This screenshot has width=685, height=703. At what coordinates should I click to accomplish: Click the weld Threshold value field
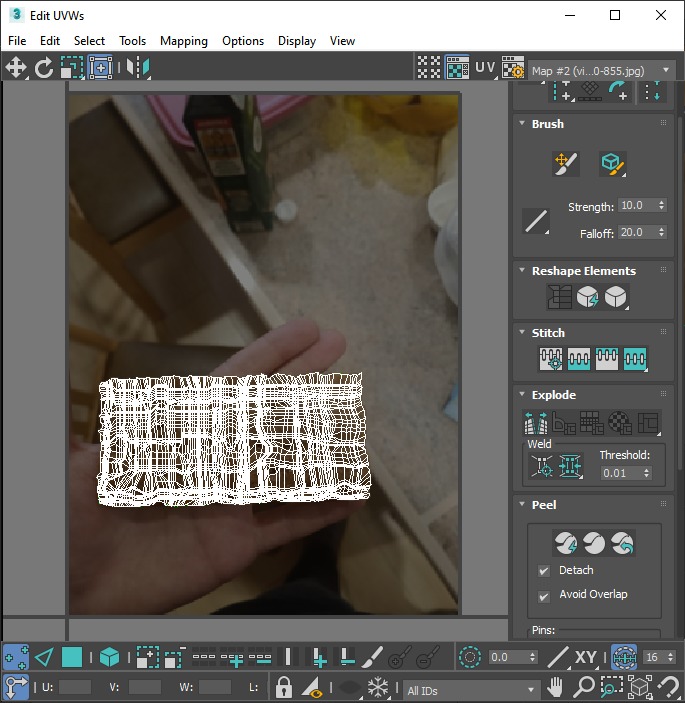click(621, 473)
